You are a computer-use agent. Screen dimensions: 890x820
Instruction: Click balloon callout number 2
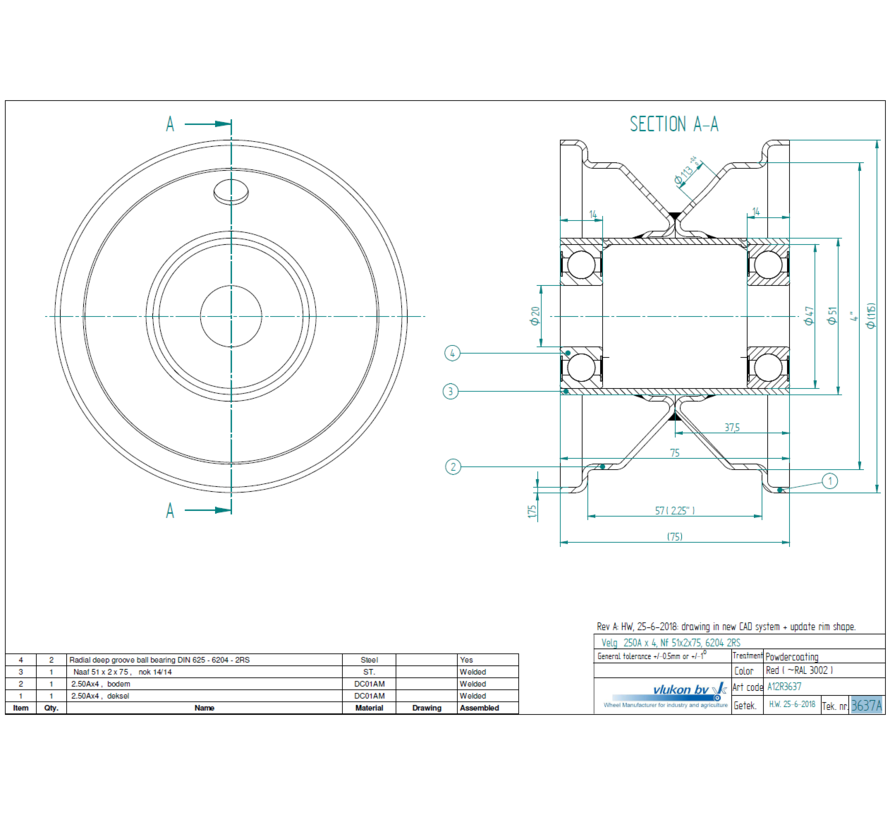tap(453, 466)
